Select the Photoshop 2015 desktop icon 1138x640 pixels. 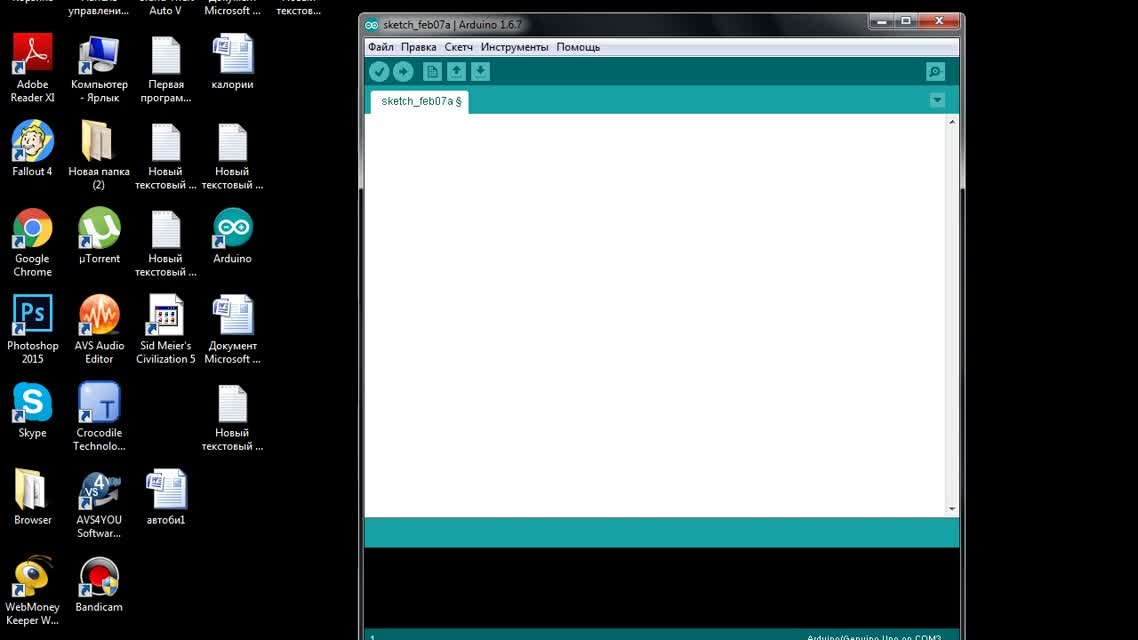[x=33, y=329]
